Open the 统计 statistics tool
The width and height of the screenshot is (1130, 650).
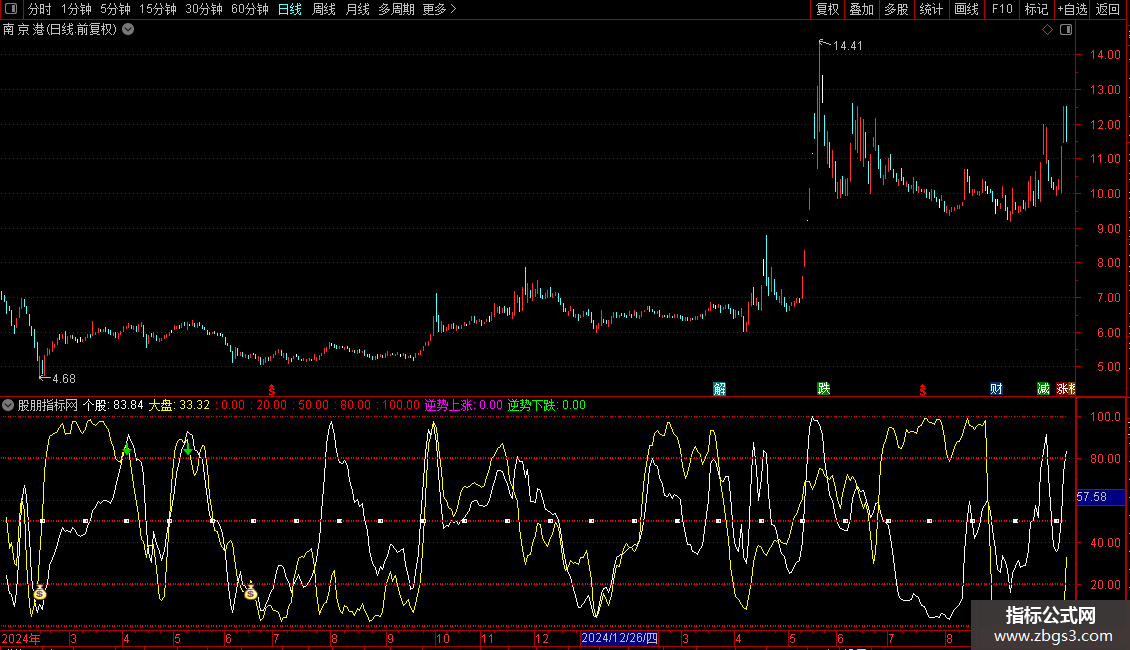click(x=931, y=9)
